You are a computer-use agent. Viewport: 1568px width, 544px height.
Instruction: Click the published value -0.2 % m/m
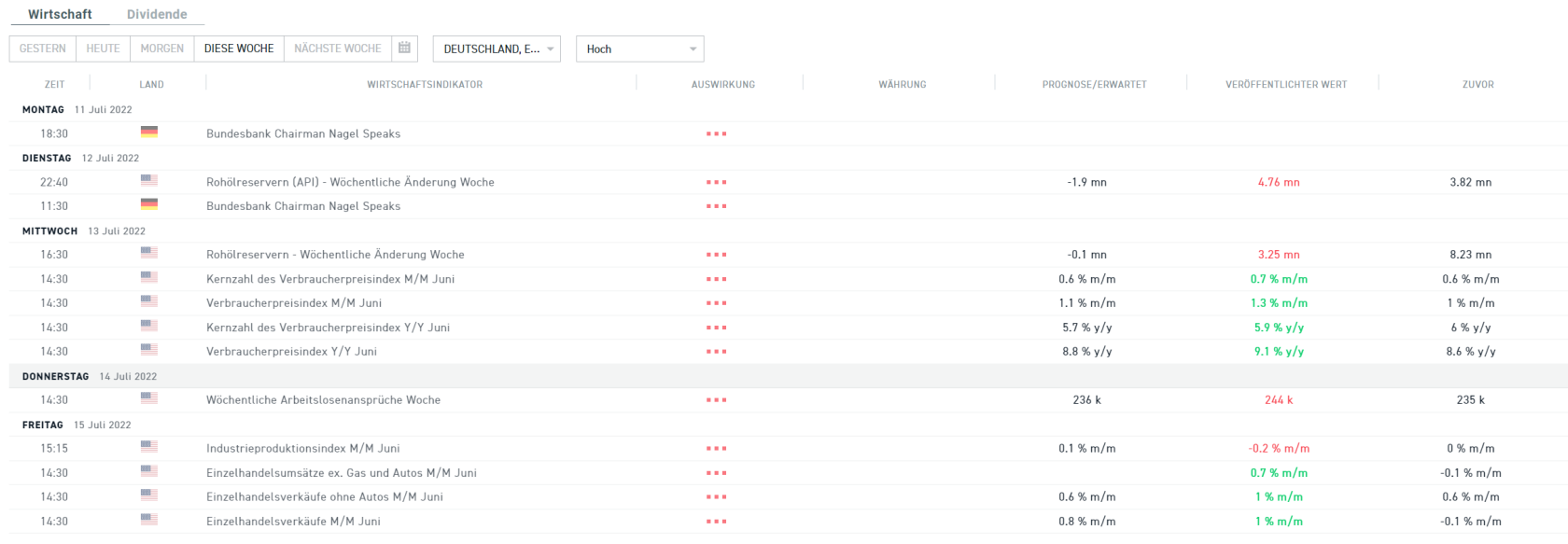point(1279,449)
